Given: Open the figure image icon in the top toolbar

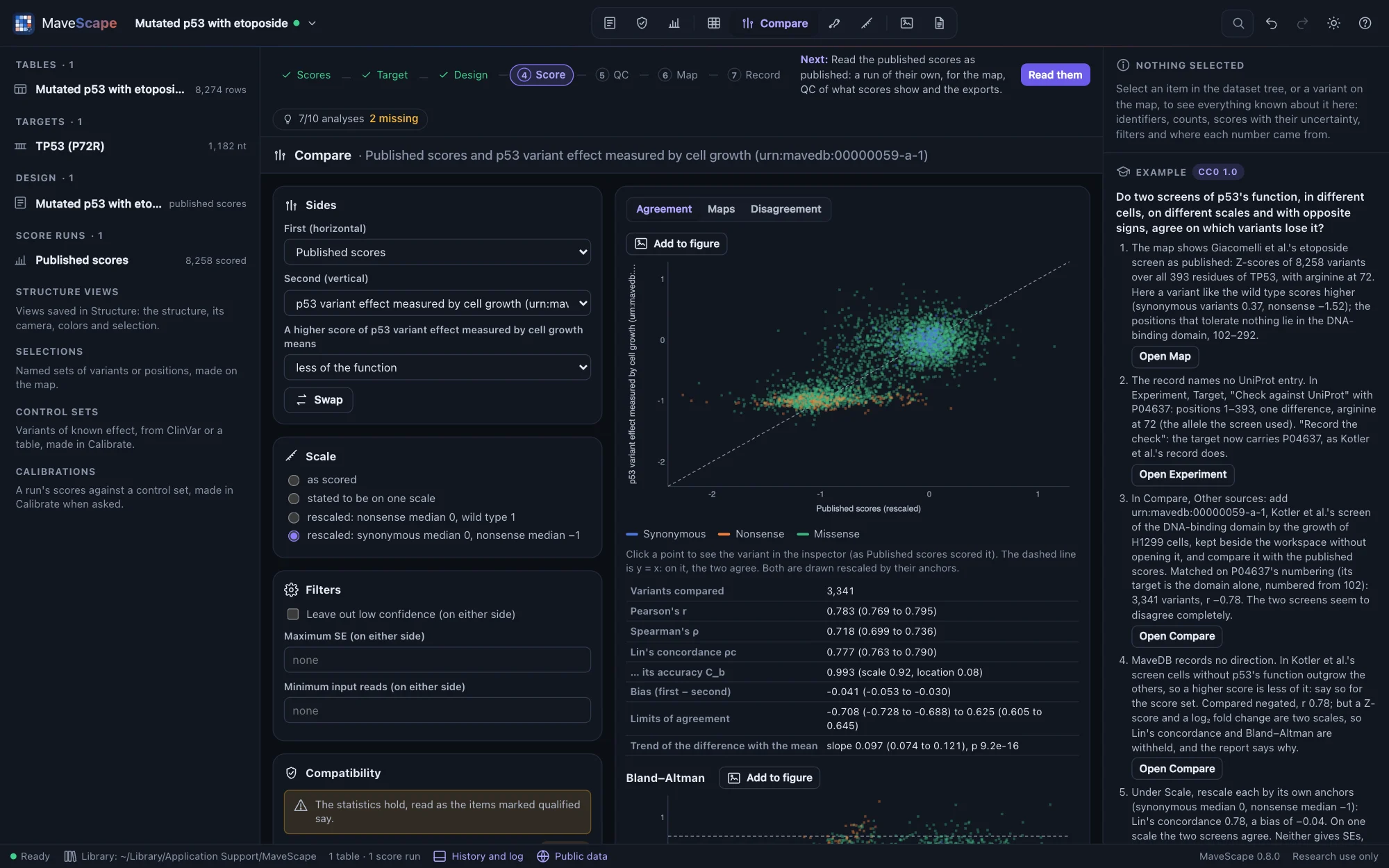Looking at the screenshot, I should point(907,23).
